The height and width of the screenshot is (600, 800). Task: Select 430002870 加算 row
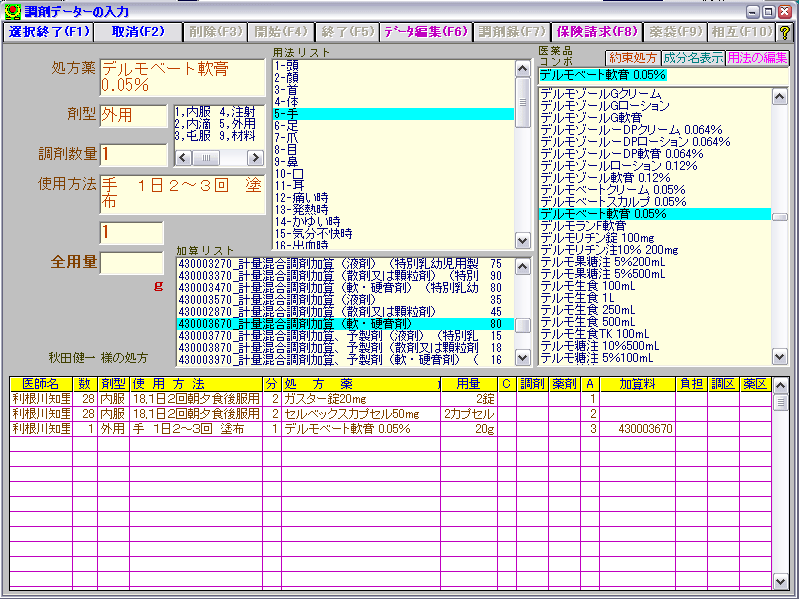(x=345, y=312)
